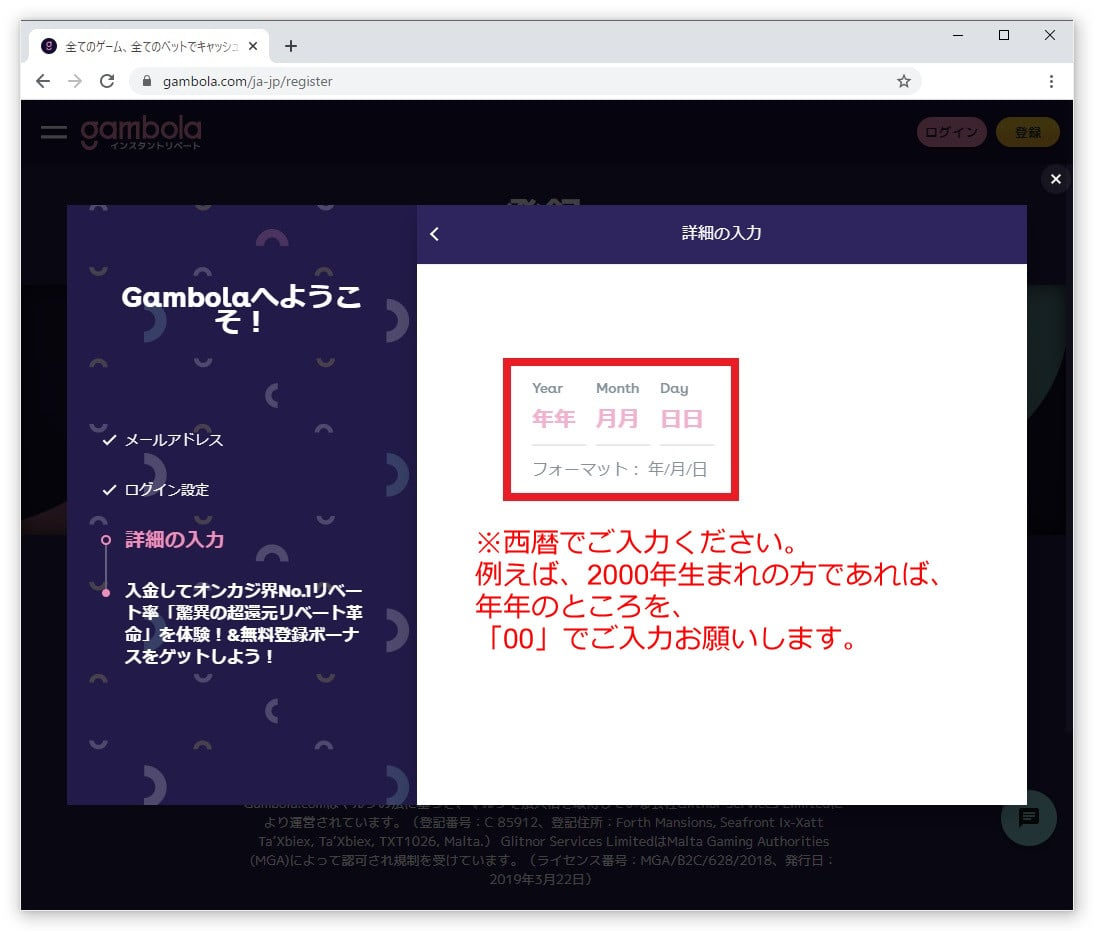Minimize the browser window
This screenshot has width=1094, height=931.
(958, 35)
